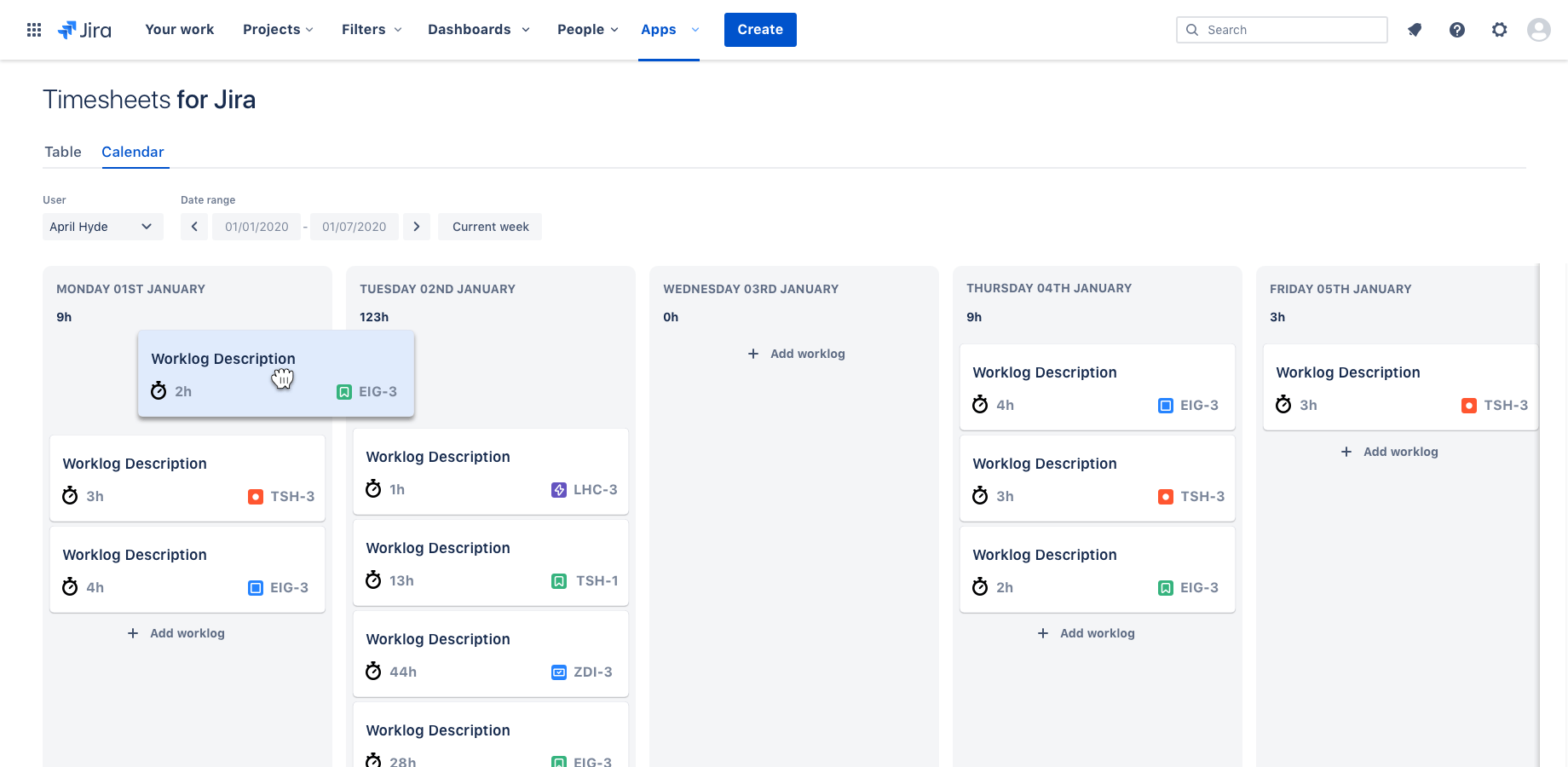Add worklog to Friday 05th January

pyautogui.click(x=1390, y=452)
